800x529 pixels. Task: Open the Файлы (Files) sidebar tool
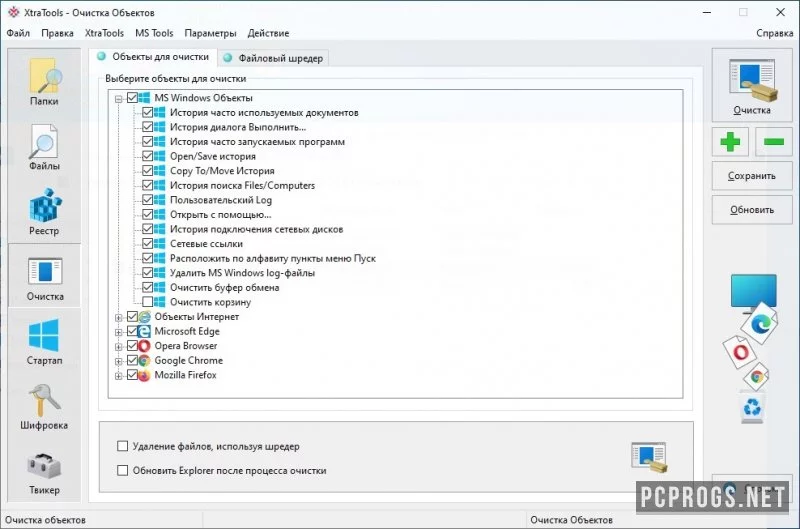point(44,147)
